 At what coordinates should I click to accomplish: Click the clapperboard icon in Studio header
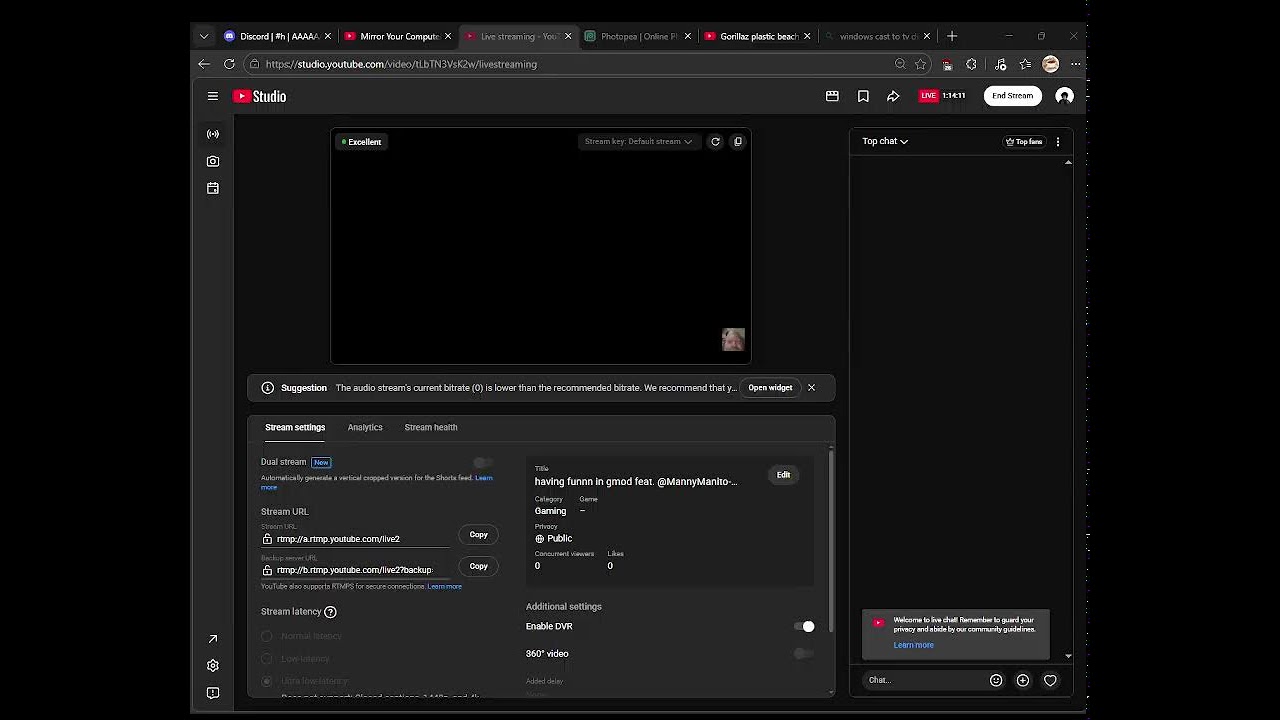pyautogui.click(x=832, y=96)
